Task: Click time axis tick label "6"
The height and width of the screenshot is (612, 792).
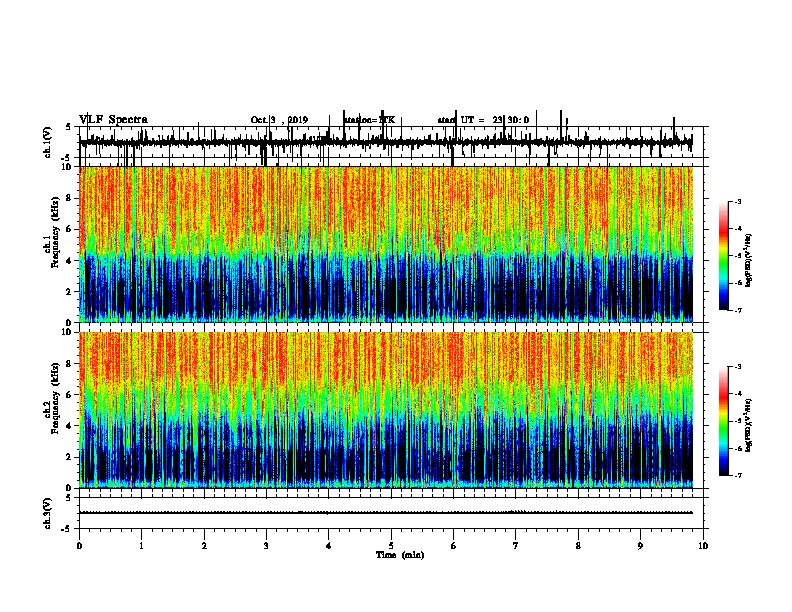Action: pyautogui.click(x=453, y=546)
